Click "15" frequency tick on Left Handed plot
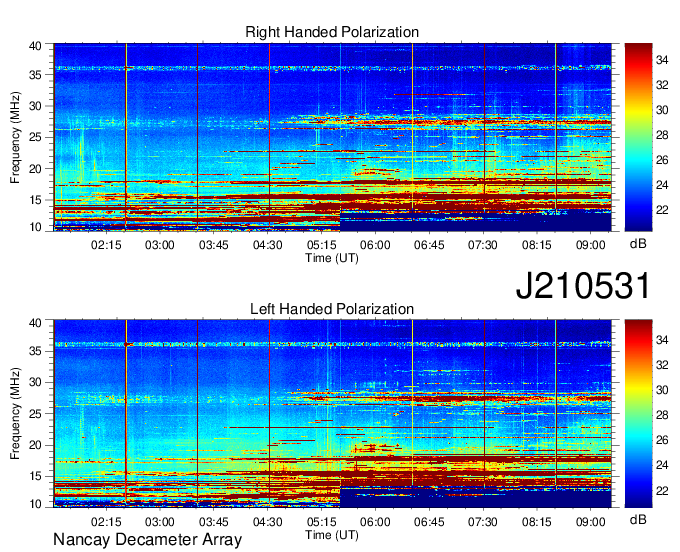This screenshot has height=552, width=680. click(x=35, y=477)
